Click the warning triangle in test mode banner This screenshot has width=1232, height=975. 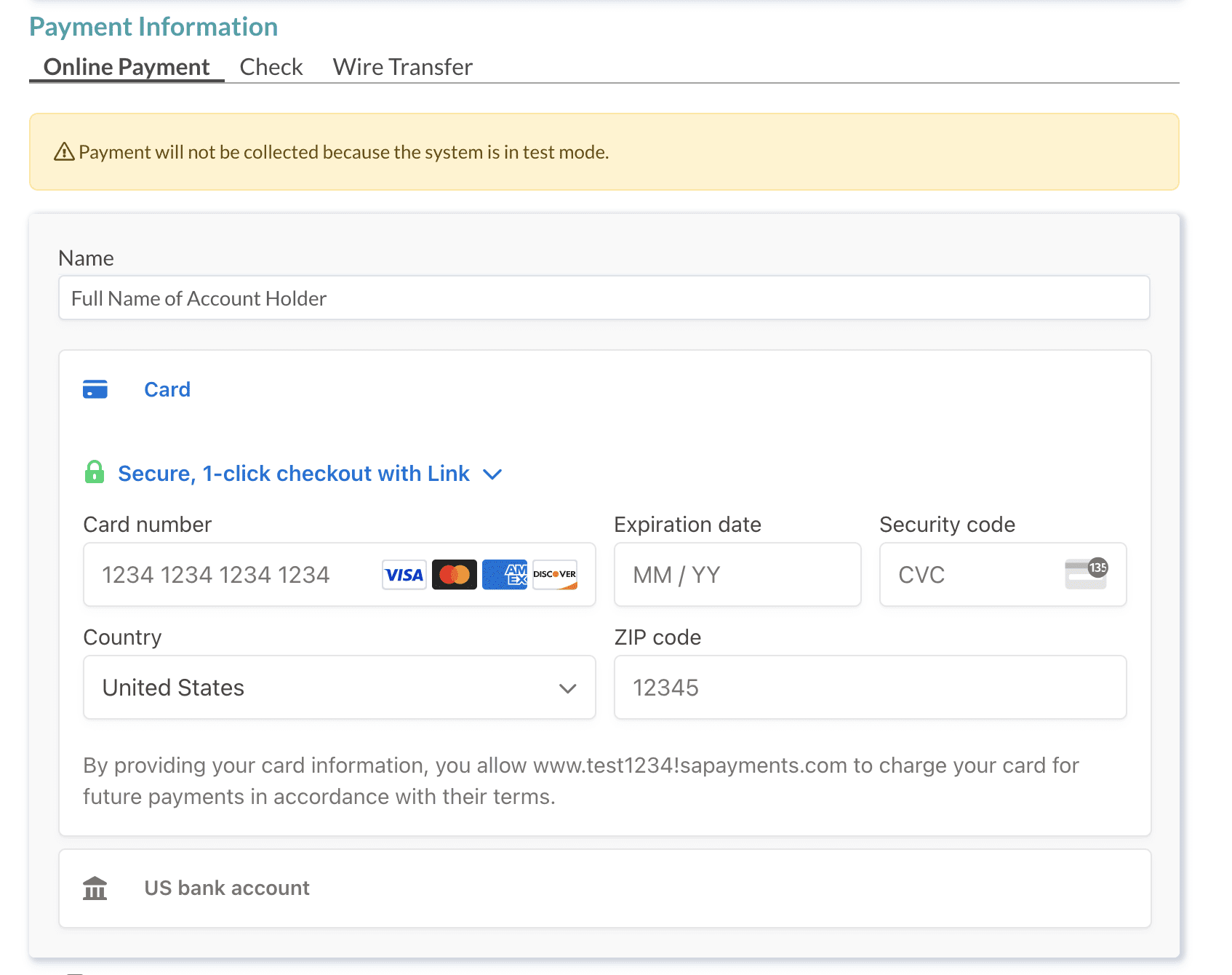[x=65, y=152]
